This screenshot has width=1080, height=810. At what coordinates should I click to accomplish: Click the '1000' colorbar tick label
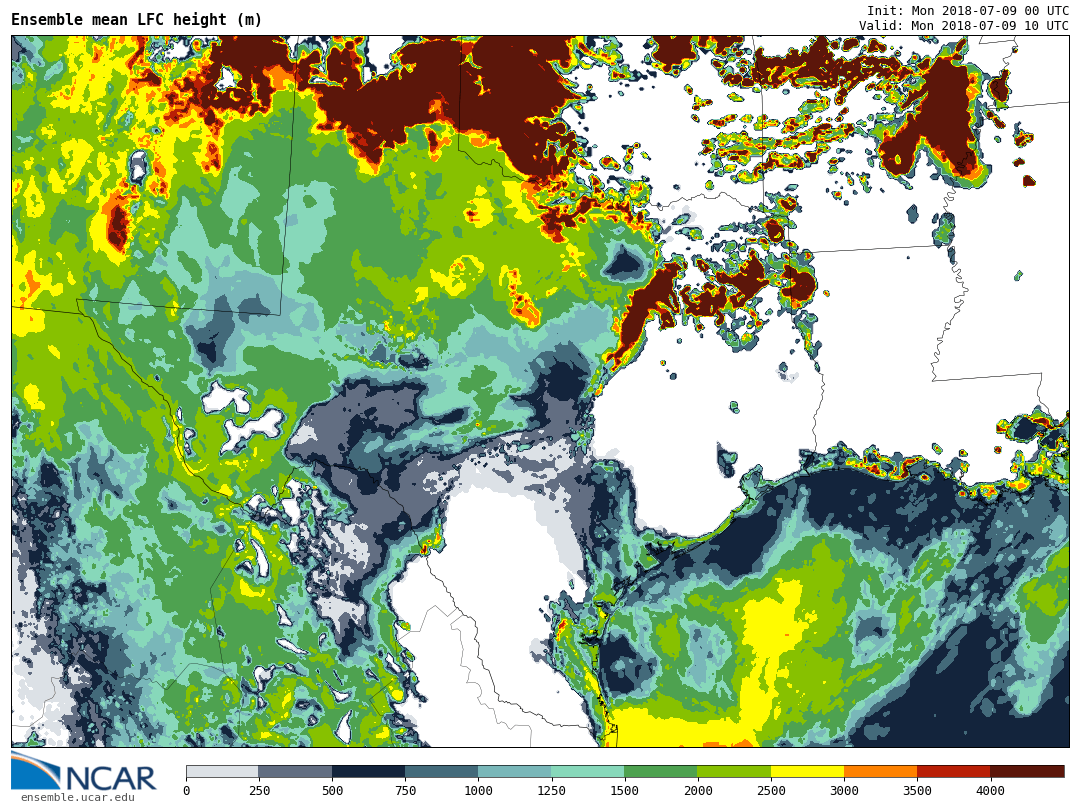pyautogui.click(x=478, y=791)
